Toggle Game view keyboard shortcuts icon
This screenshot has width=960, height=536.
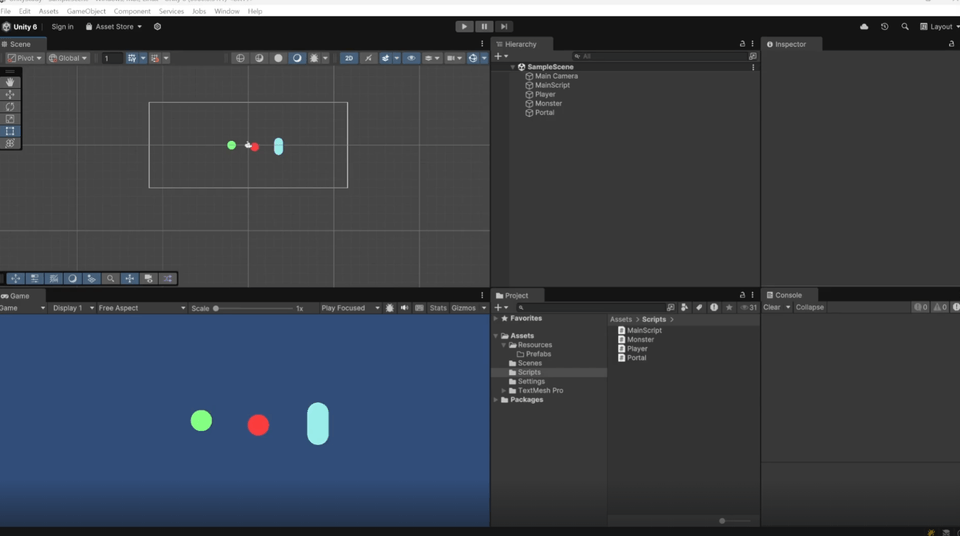click(419, 308)
